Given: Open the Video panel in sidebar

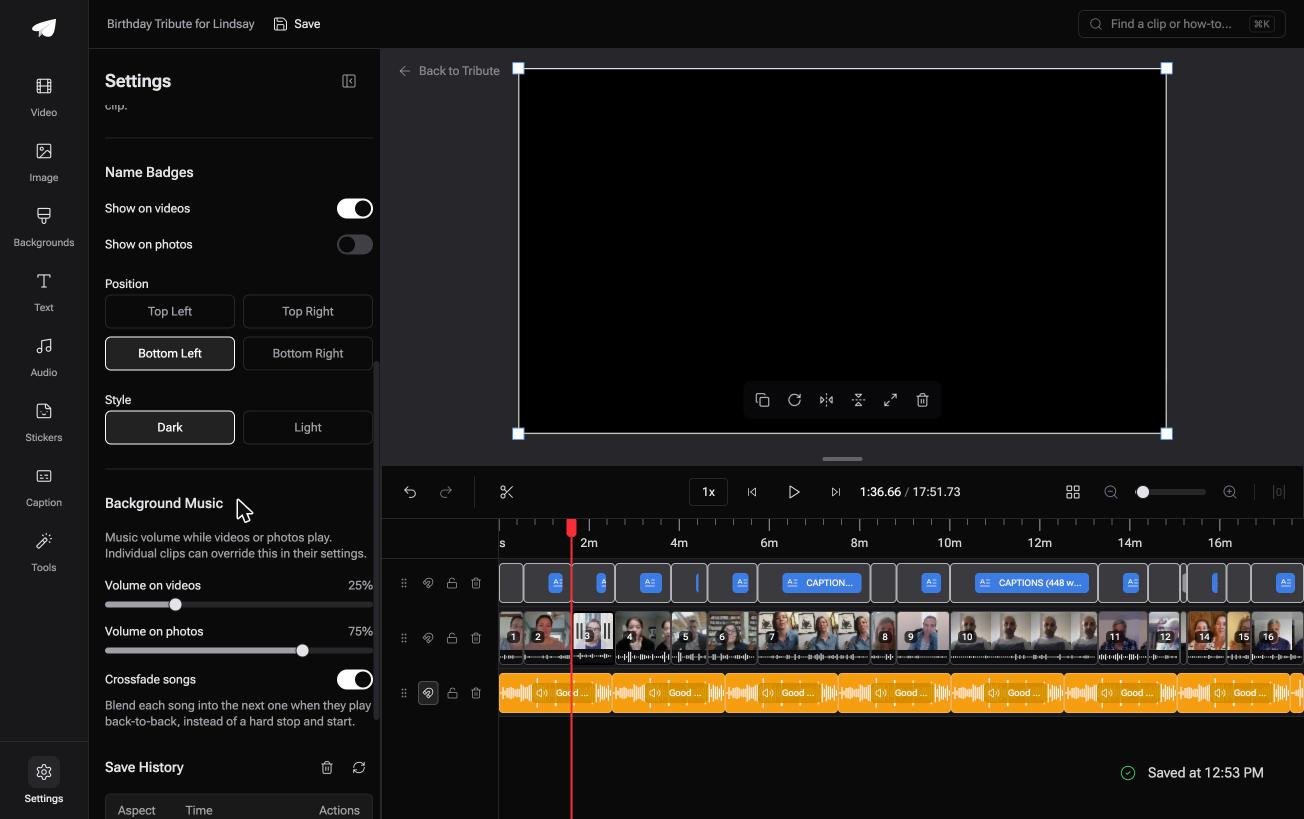Looking at the screenshot, I should pyautogui.click(x=44, y=98).
